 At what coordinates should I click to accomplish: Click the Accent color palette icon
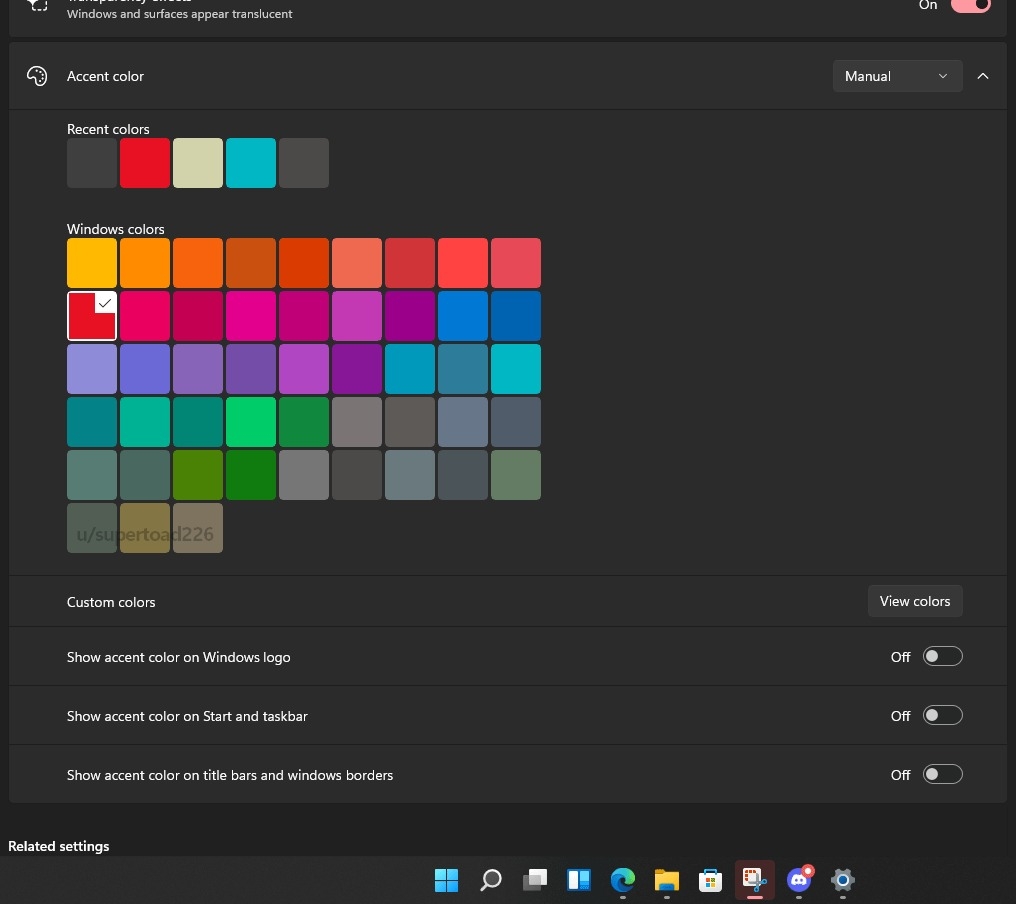tap(37, 76)
